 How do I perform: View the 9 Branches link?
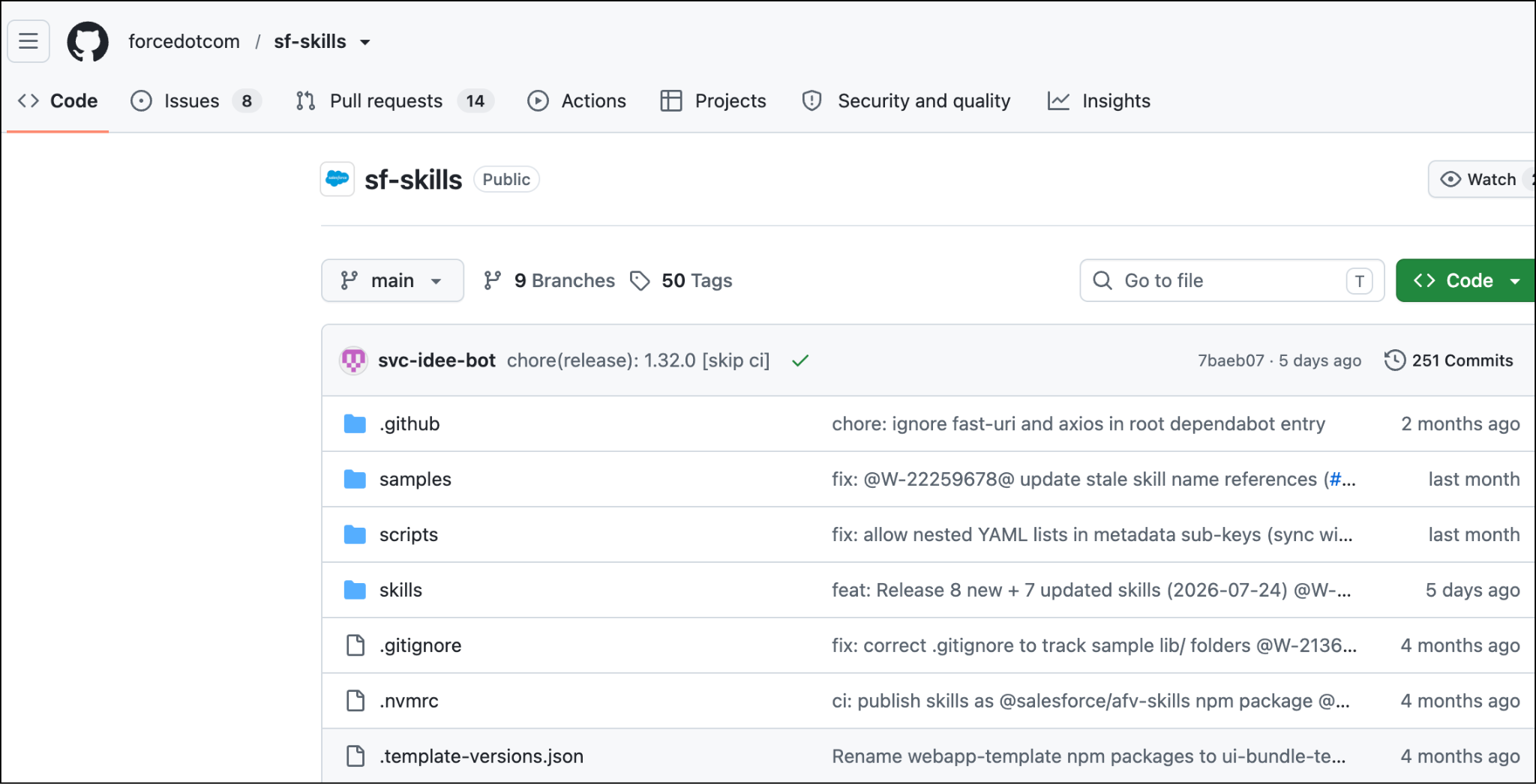click(x=549, y=280)
